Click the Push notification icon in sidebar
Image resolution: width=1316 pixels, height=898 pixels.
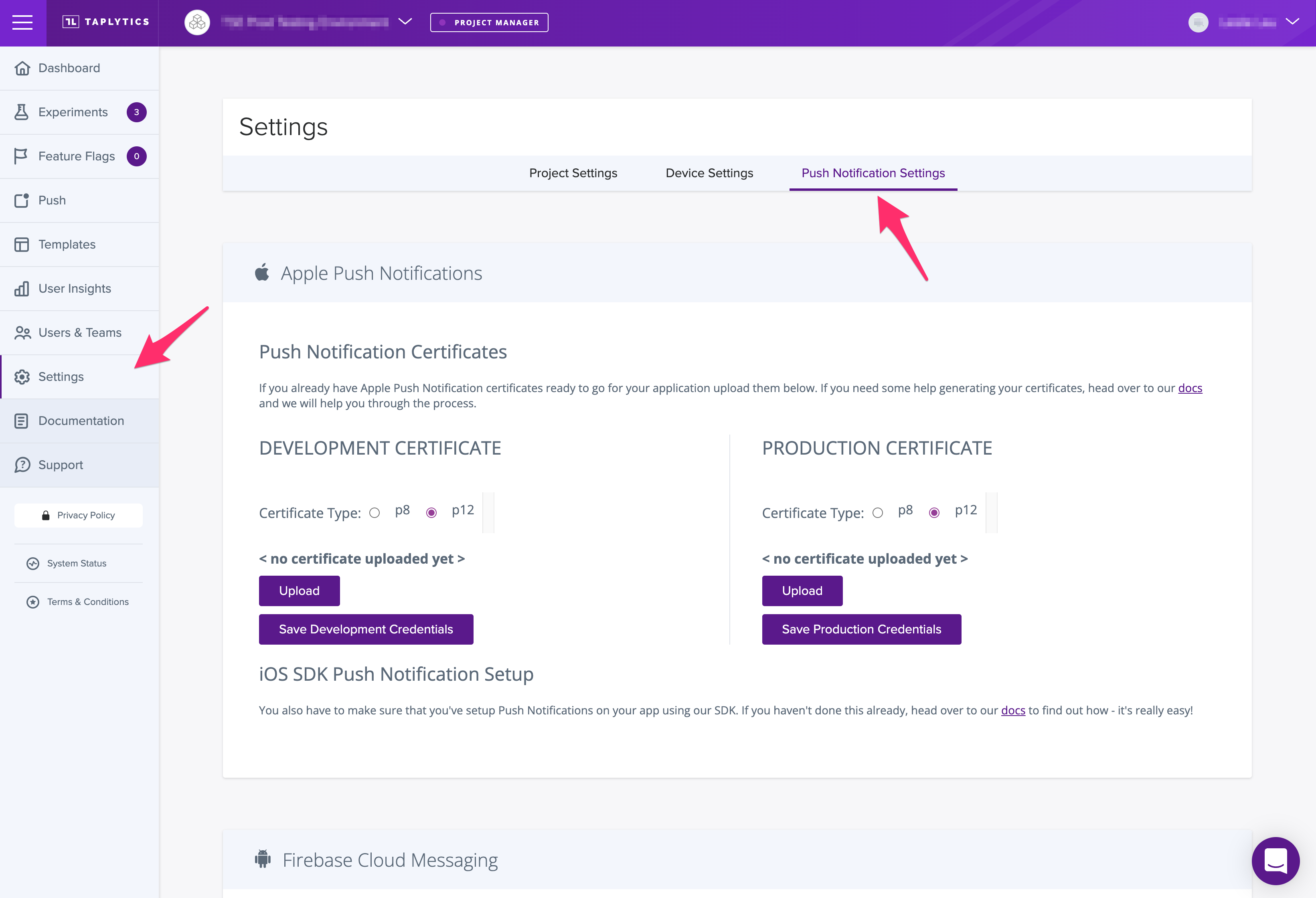pos(22,200)
